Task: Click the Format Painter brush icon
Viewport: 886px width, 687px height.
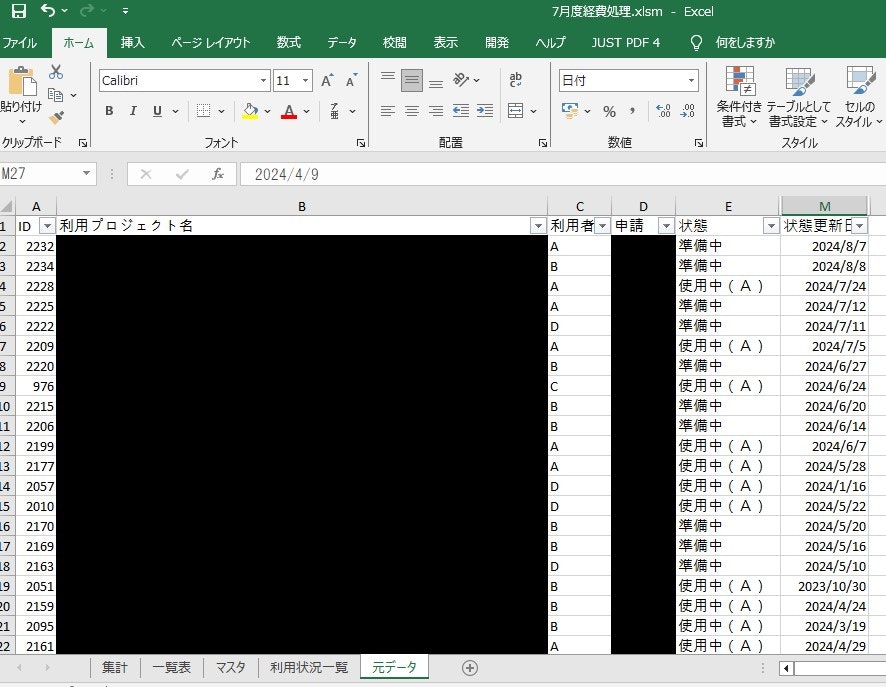Action: click(55, 118)
